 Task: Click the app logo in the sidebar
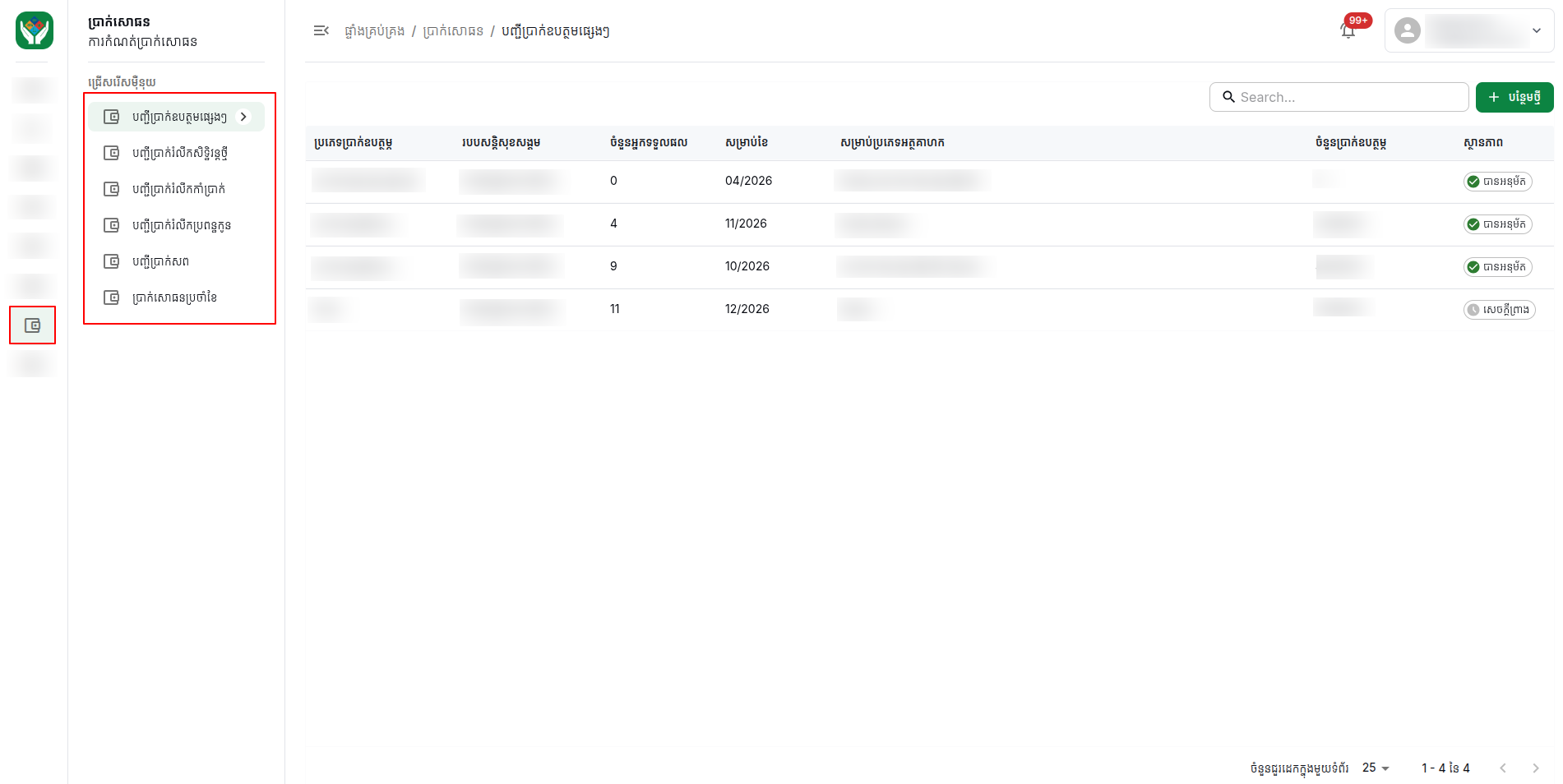[35, 30]
